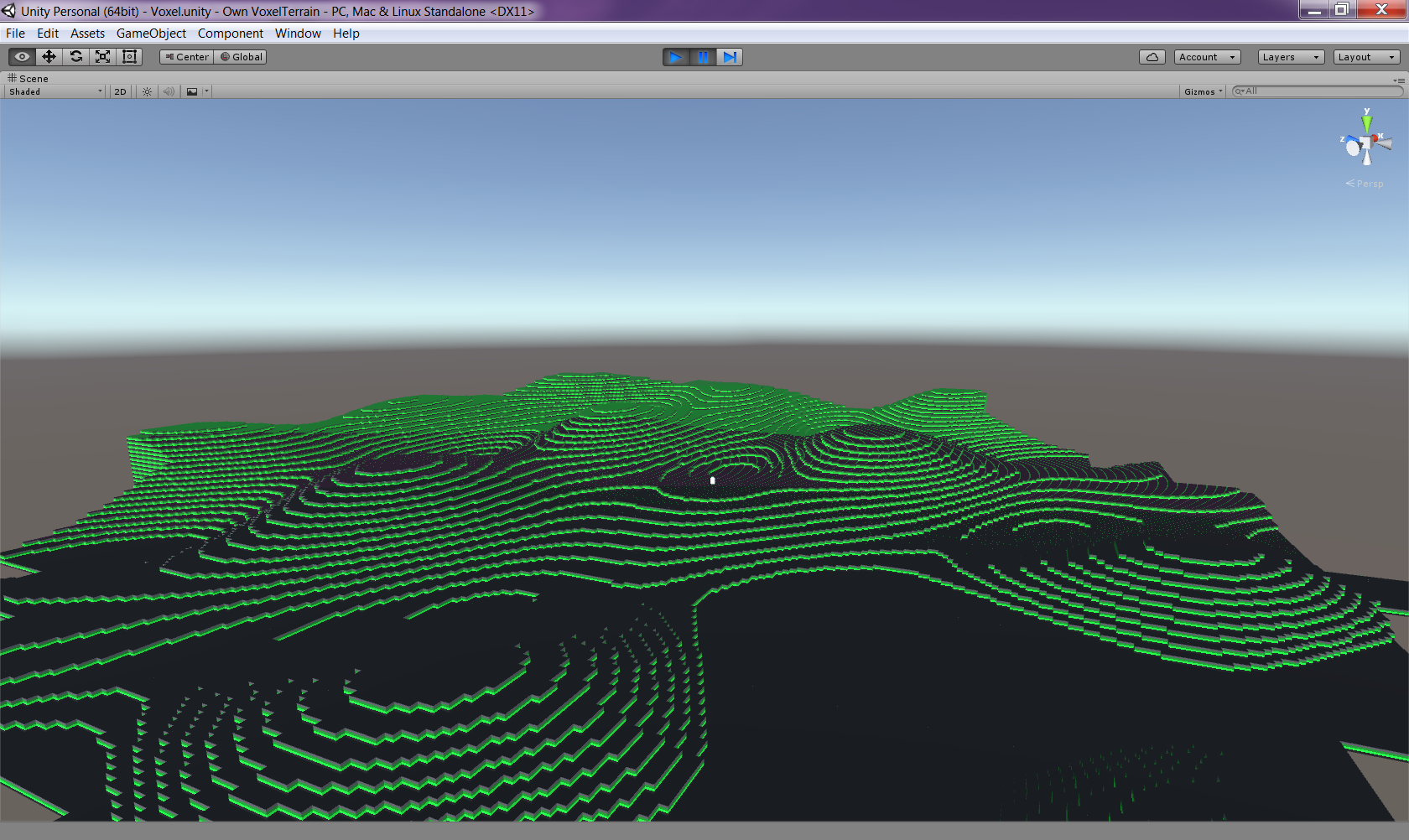This screenshot has height=840, width=1409.
Task: Select the Rotate tool
Action: [x=75, y=57]
